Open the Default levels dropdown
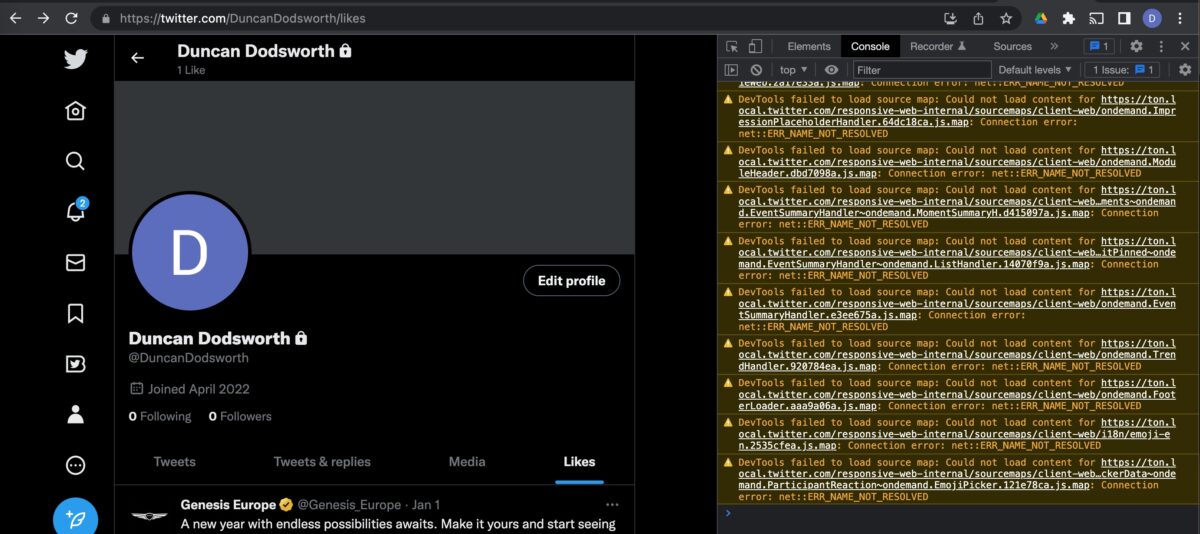 click(1035, 70)
